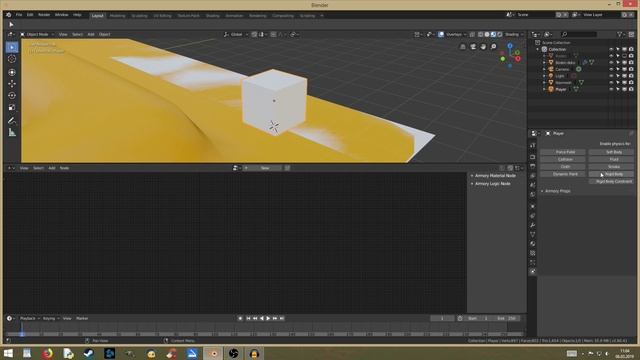
Task: Expand the Armory Material Node panel
Action: point(495,176)
